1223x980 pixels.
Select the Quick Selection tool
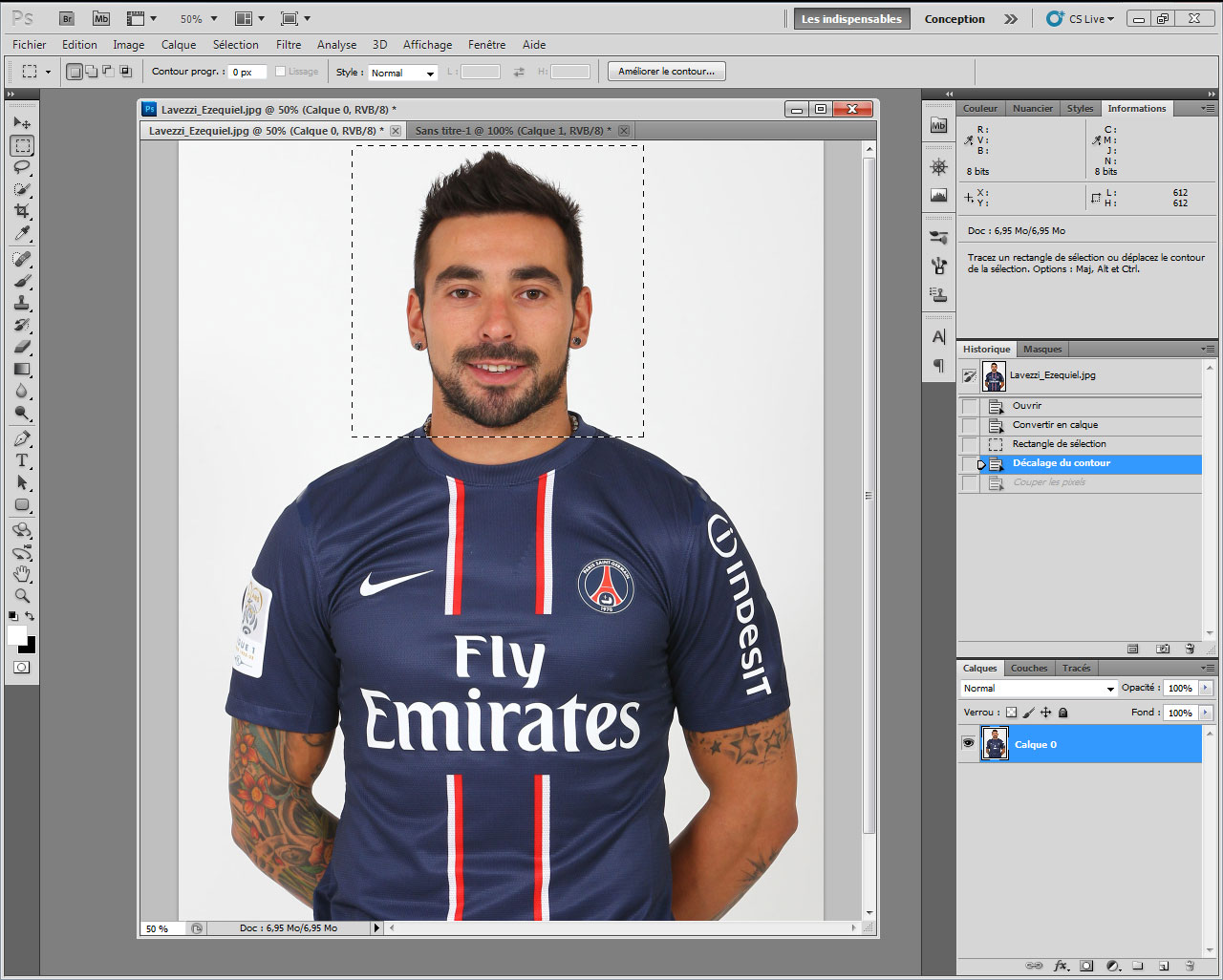22,189
